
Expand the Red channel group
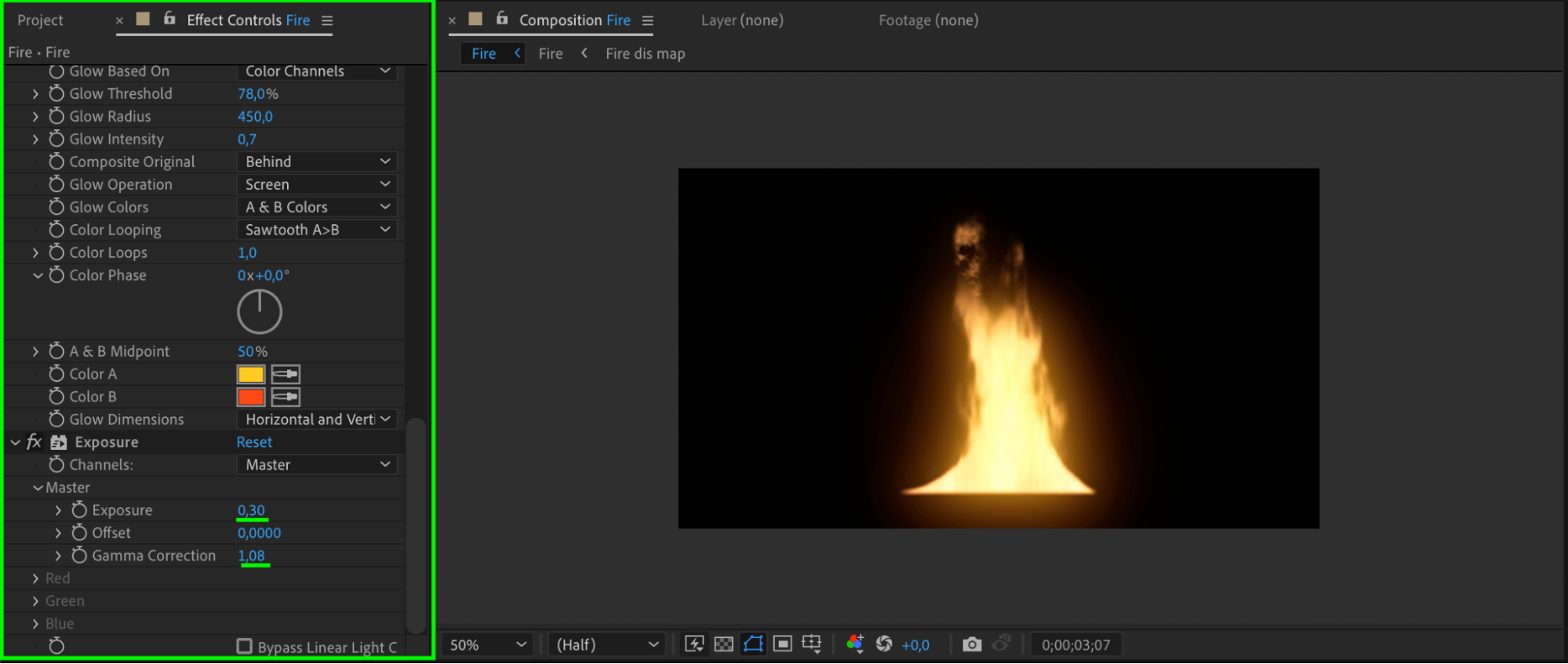35,579
